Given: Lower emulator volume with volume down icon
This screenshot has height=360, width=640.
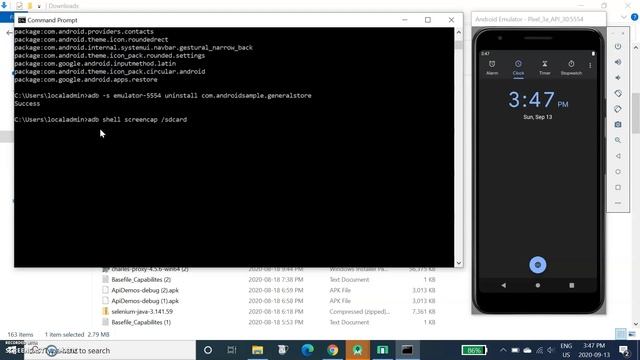Looking at the screenshot, I should click(x=618, y=78).
